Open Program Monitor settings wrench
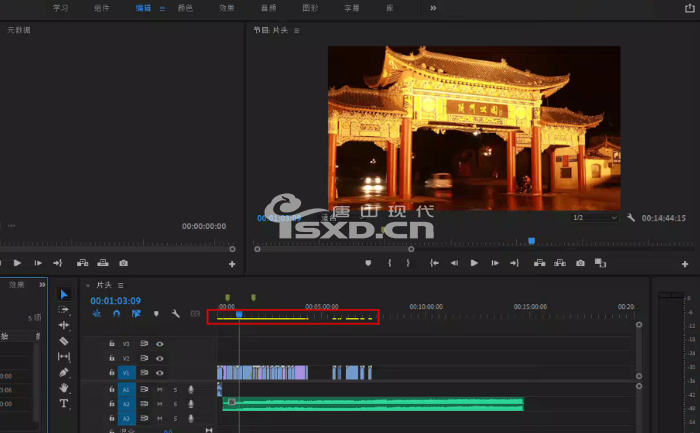 point(631,217)
